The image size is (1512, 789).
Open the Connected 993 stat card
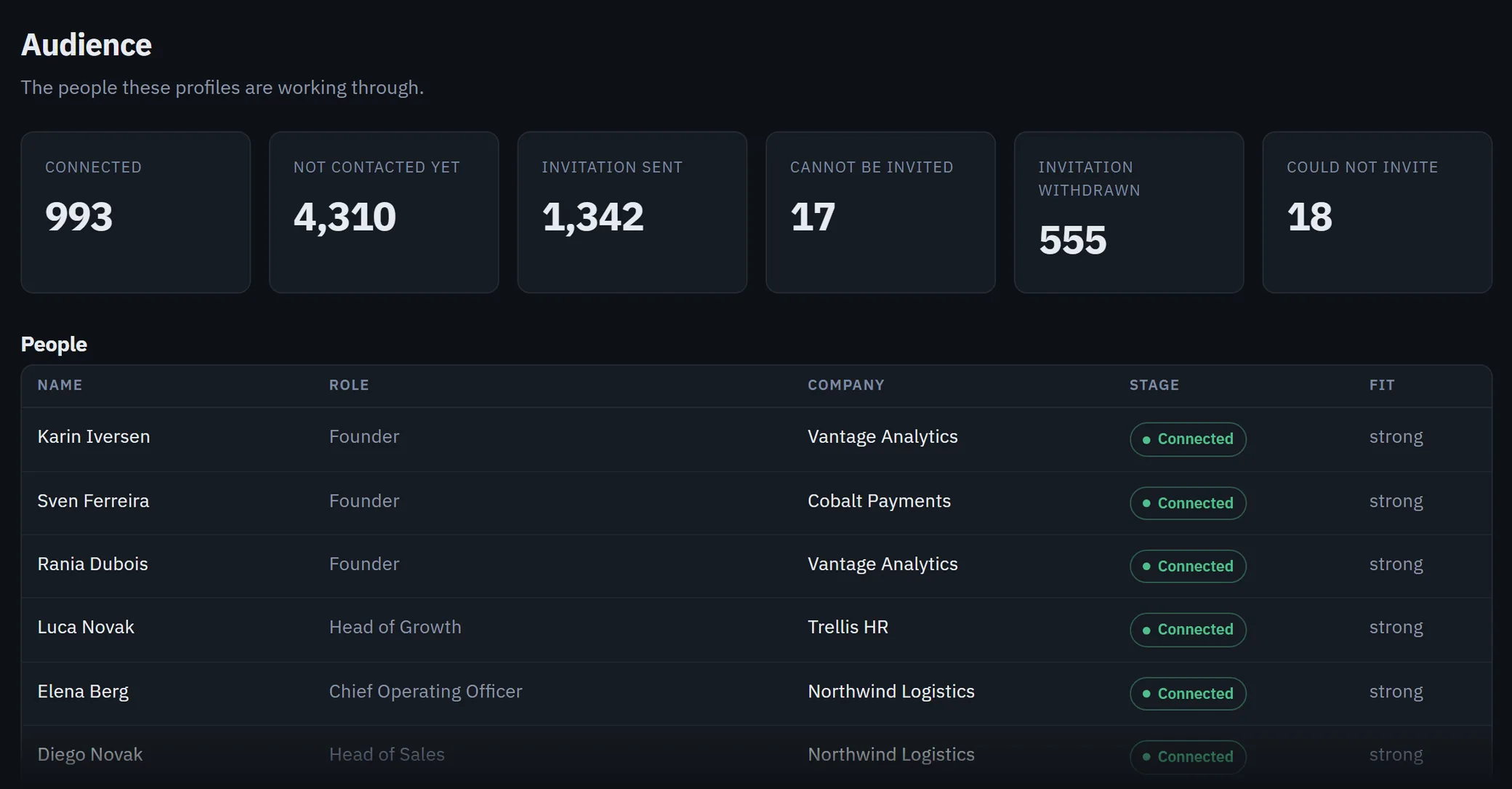pyautogui.click(x=136, y=212)
